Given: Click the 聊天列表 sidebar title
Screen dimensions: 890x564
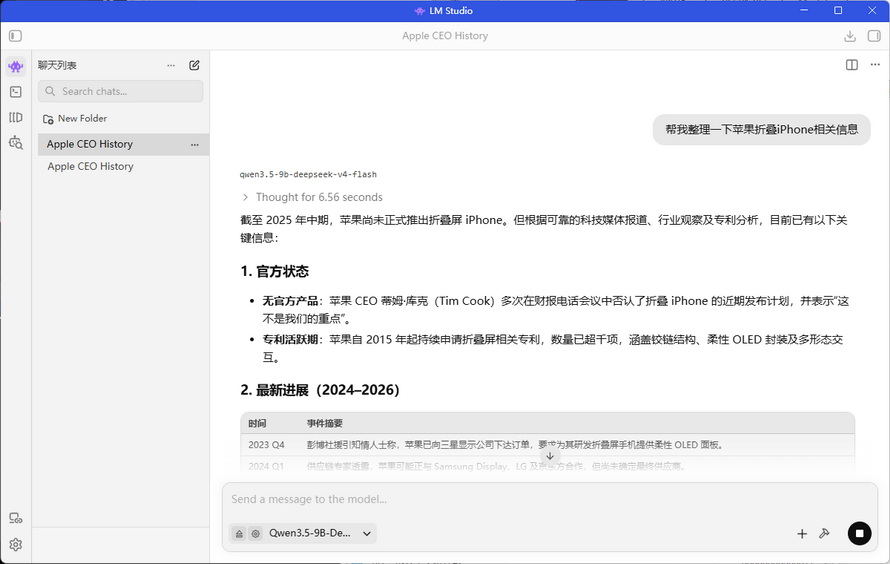Looking at the screenshot, I should (57, 65).
